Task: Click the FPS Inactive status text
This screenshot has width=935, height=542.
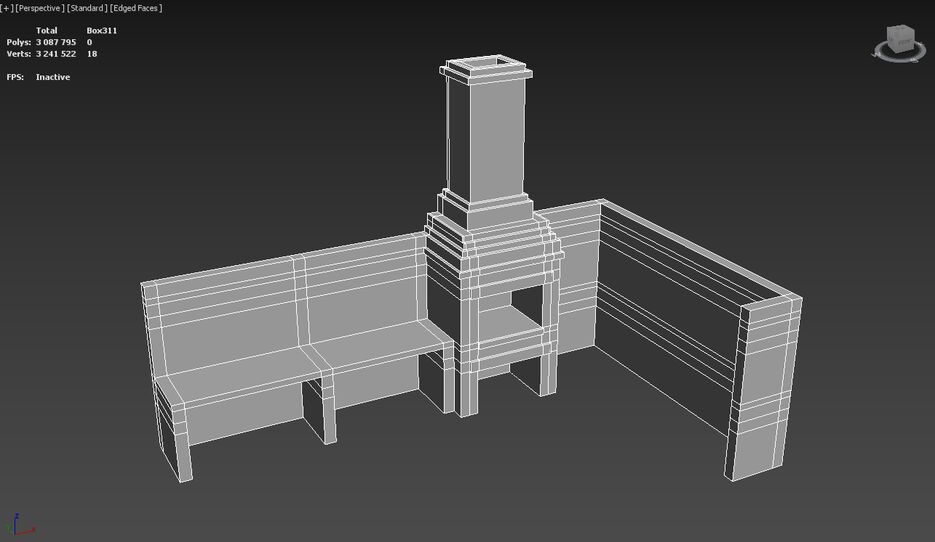Action: click(x=53, y=77)
